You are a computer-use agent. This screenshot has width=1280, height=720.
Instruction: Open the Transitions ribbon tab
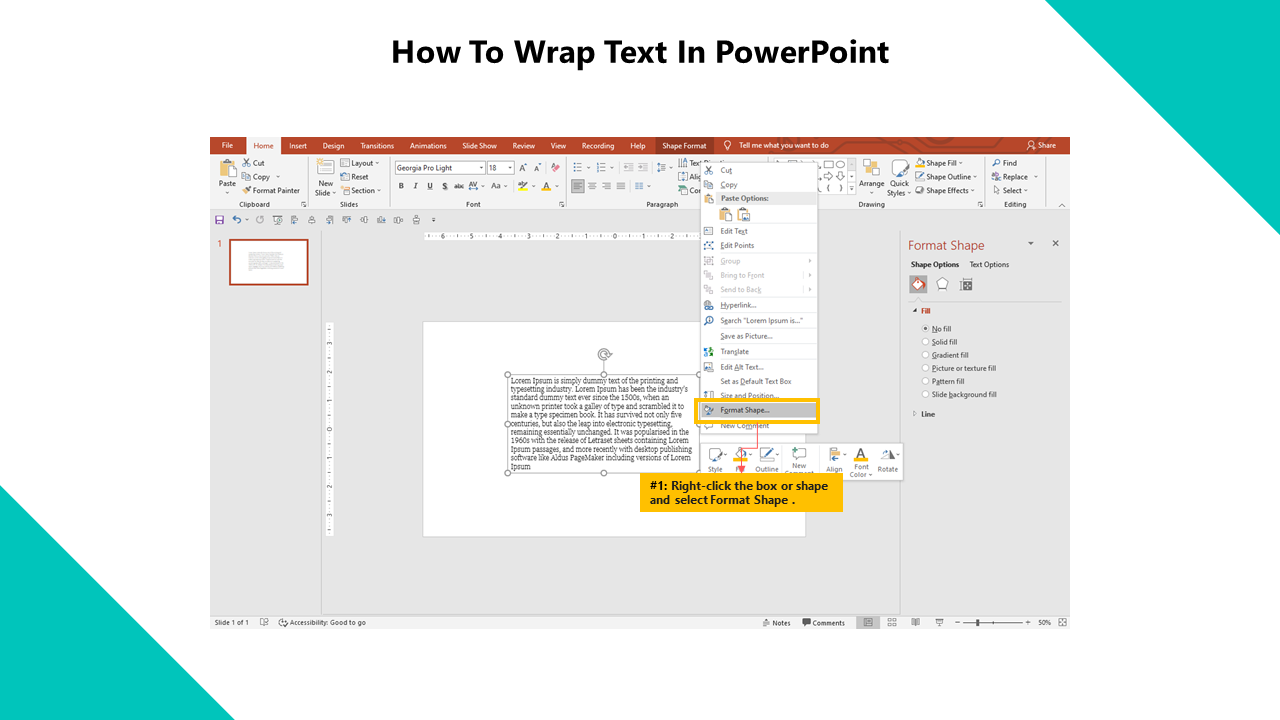point(377,146)
